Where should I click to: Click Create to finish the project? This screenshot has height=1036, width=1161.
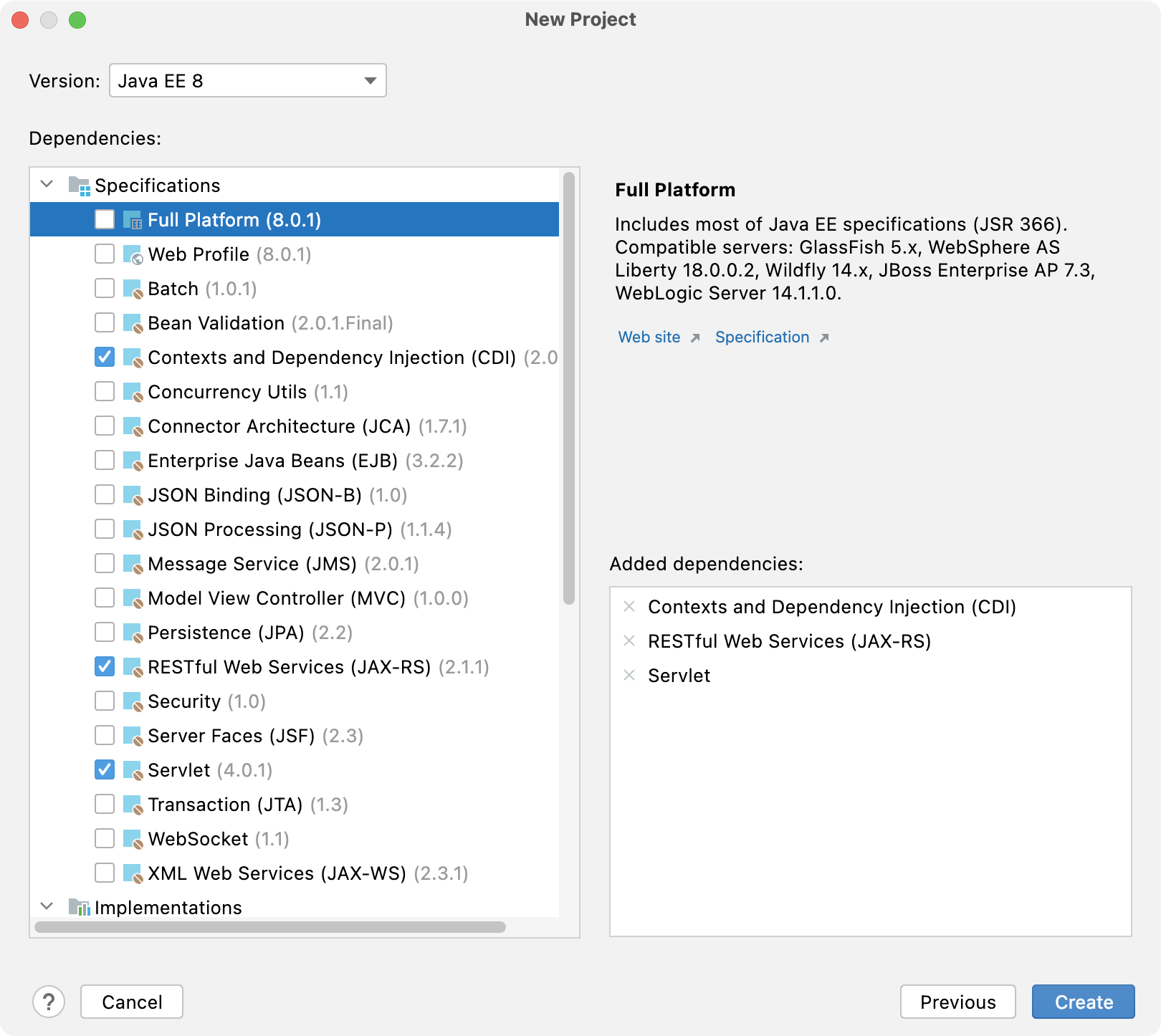coord(1084,1002)
